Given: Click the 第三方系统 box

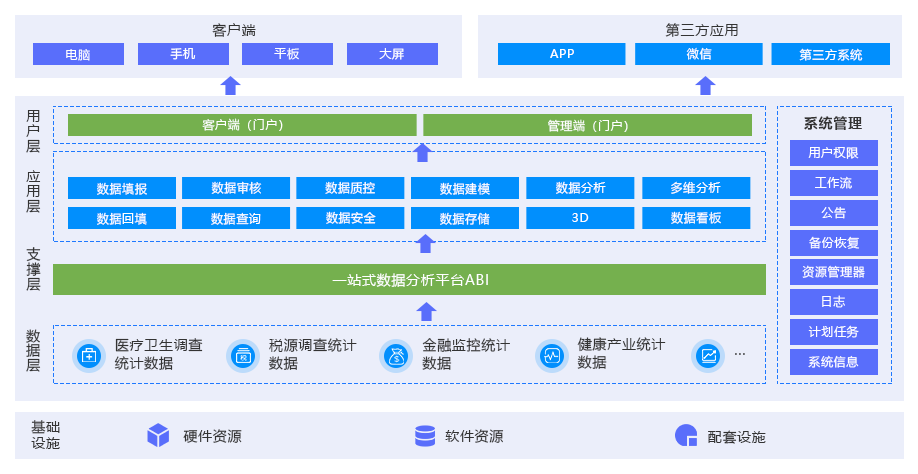Looking at the screenshot, I should 831,54.
